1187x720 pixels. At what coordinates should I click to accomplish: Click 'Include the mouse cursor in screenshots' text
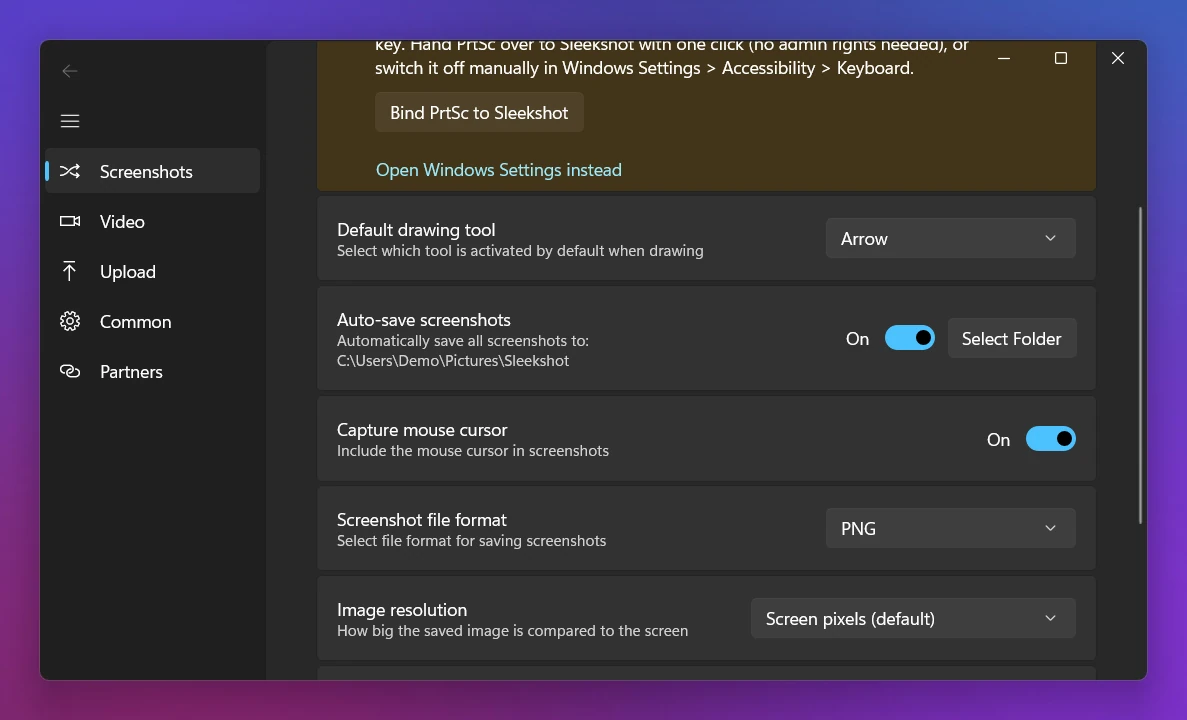(x=472, y=450)
